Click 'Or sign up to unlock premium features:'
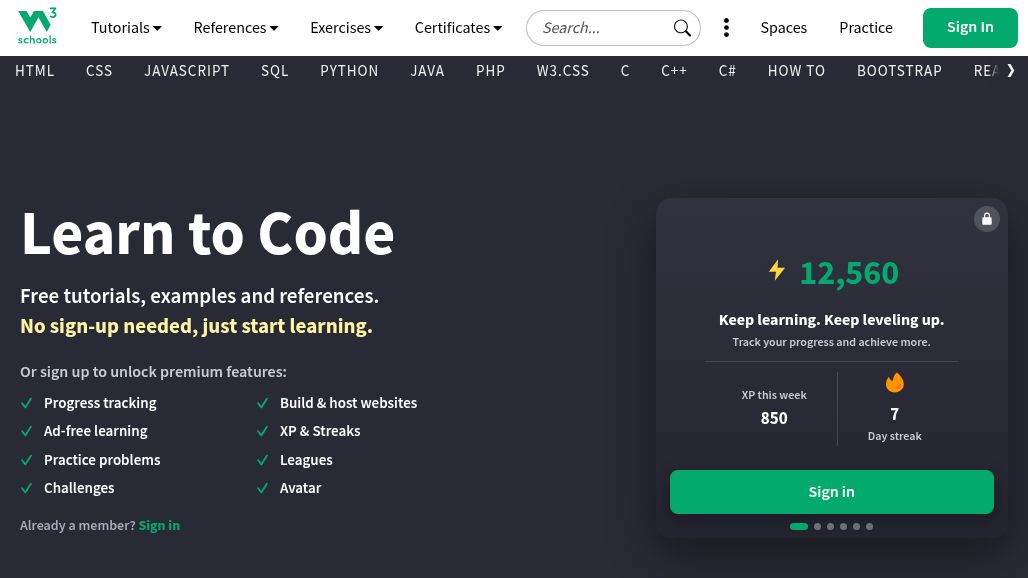 click(153, 372)
